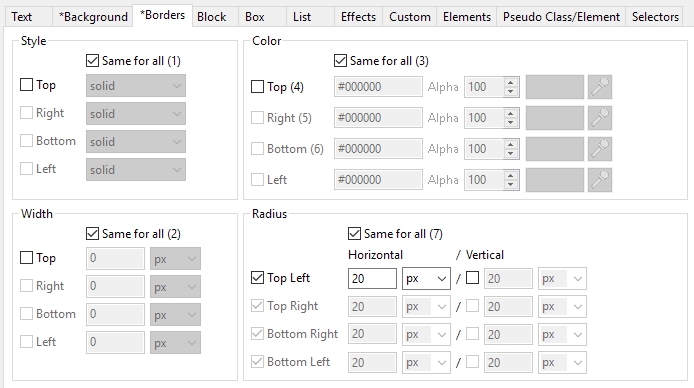
Task: Open the *Background tab
Action: coord(93,17)
